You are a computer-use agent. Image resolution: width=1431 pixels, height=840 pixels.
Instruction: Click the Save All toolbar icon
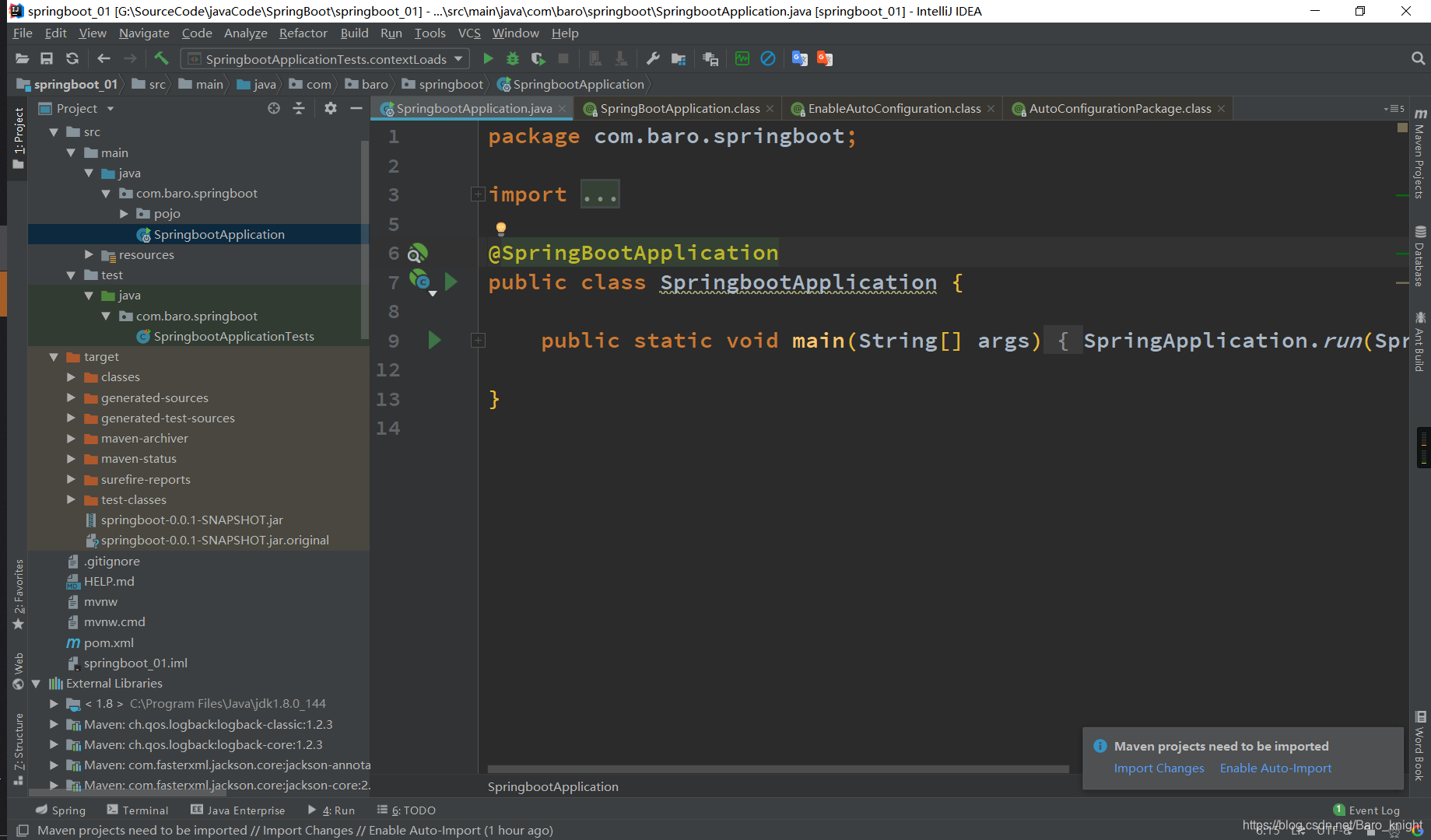47,58
